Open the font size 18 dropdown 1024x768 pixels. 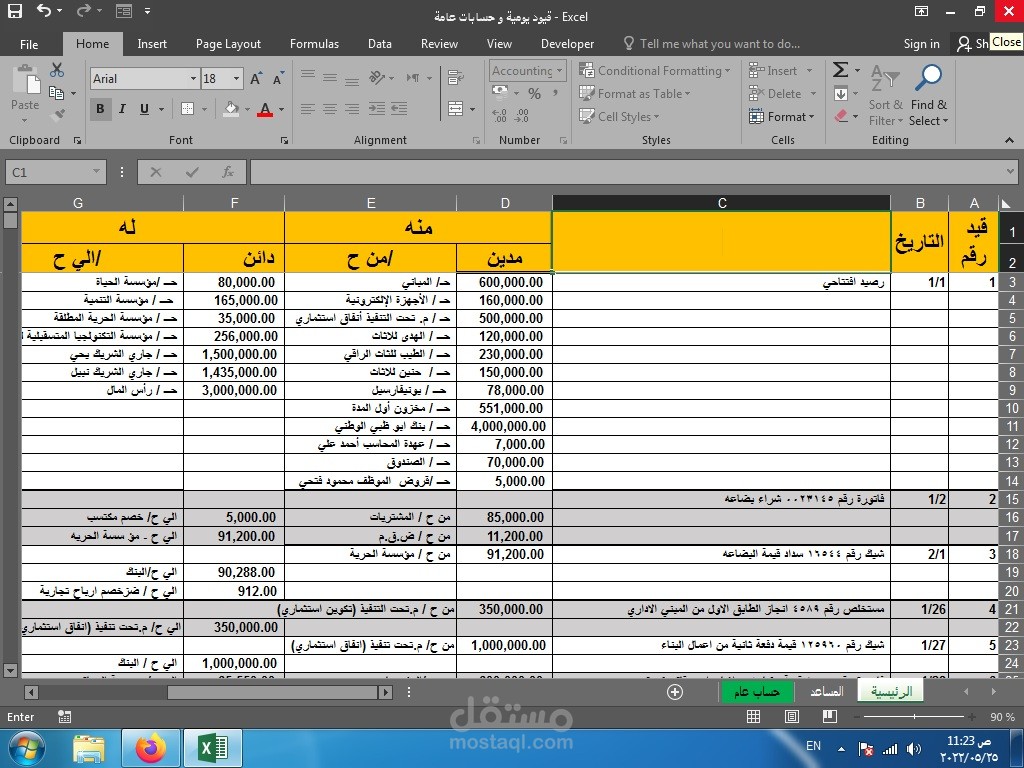click(x=236, y=79)
